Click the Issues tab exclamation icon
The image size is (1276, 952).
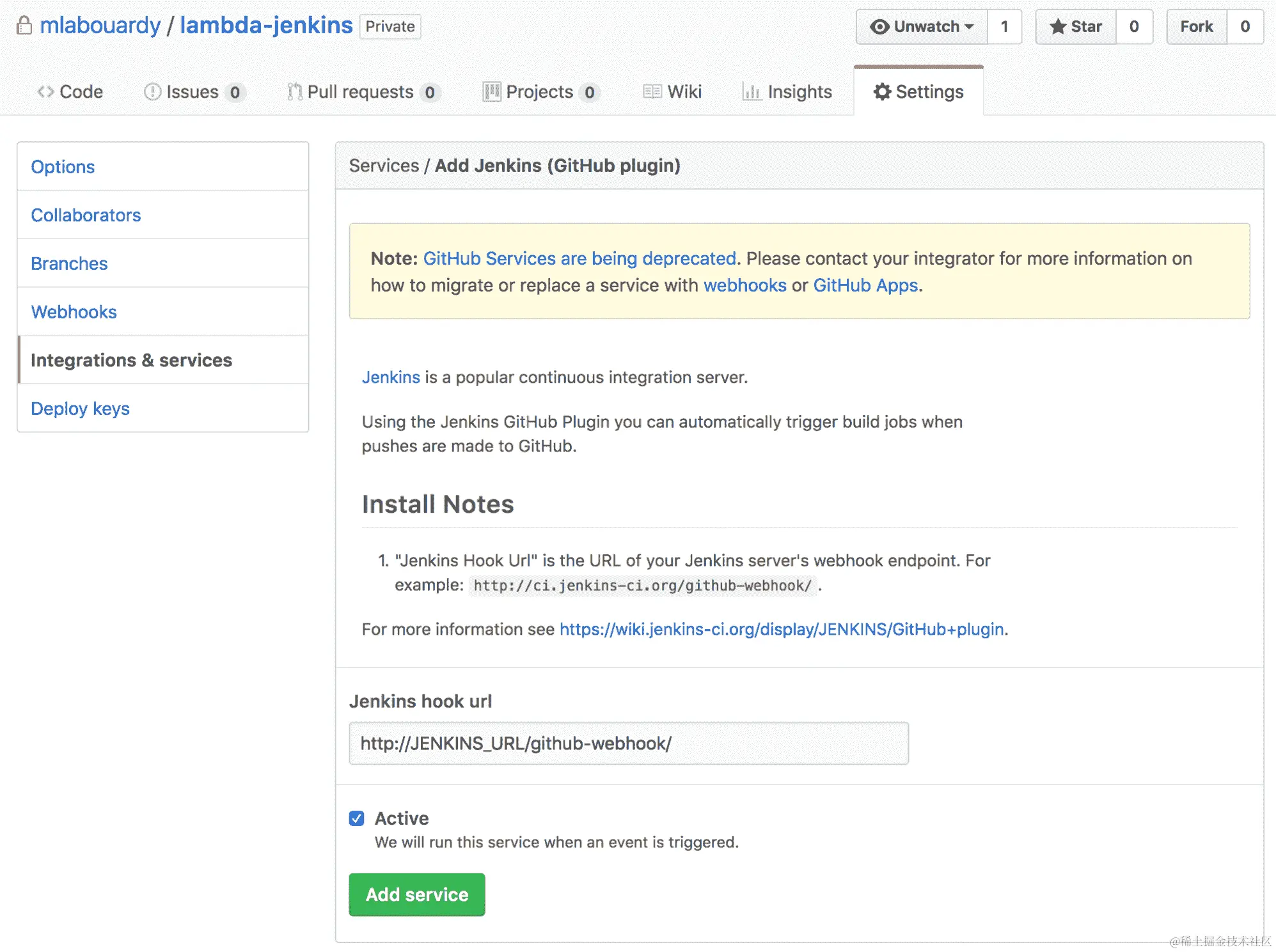point(152,92)
